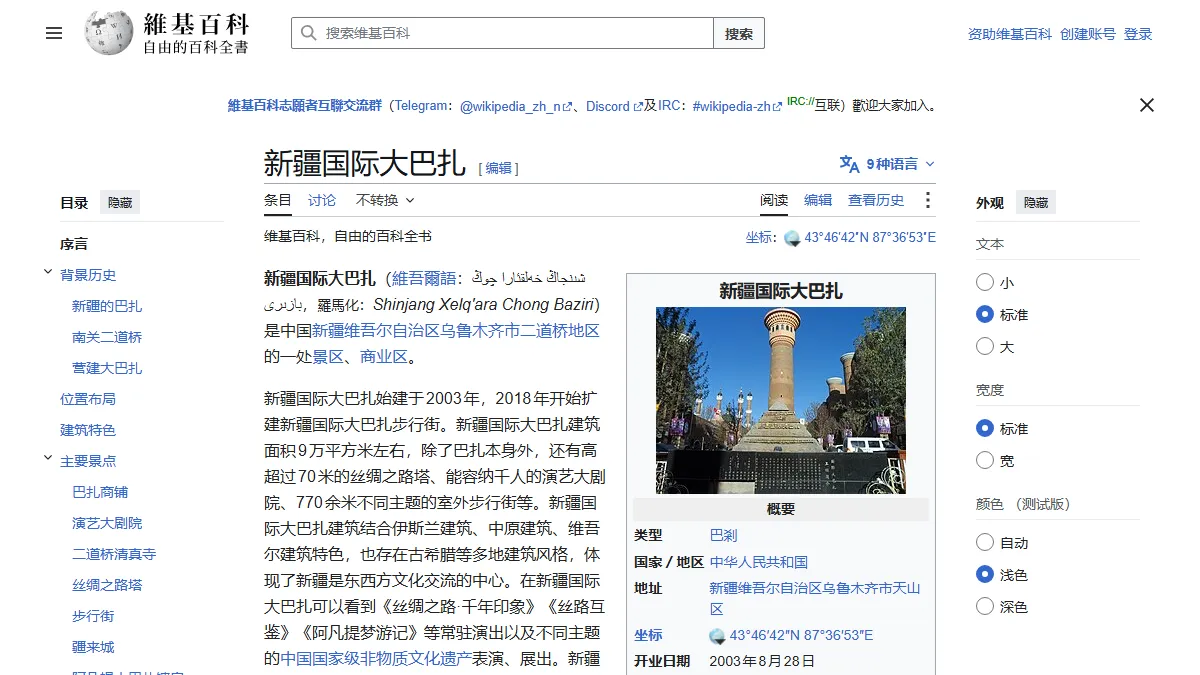The height and width of the screenshot is (675, 1200).
Task: Collapse the 主要景点 section in contents
Action: pyautogui.click(x=47, y=458)
